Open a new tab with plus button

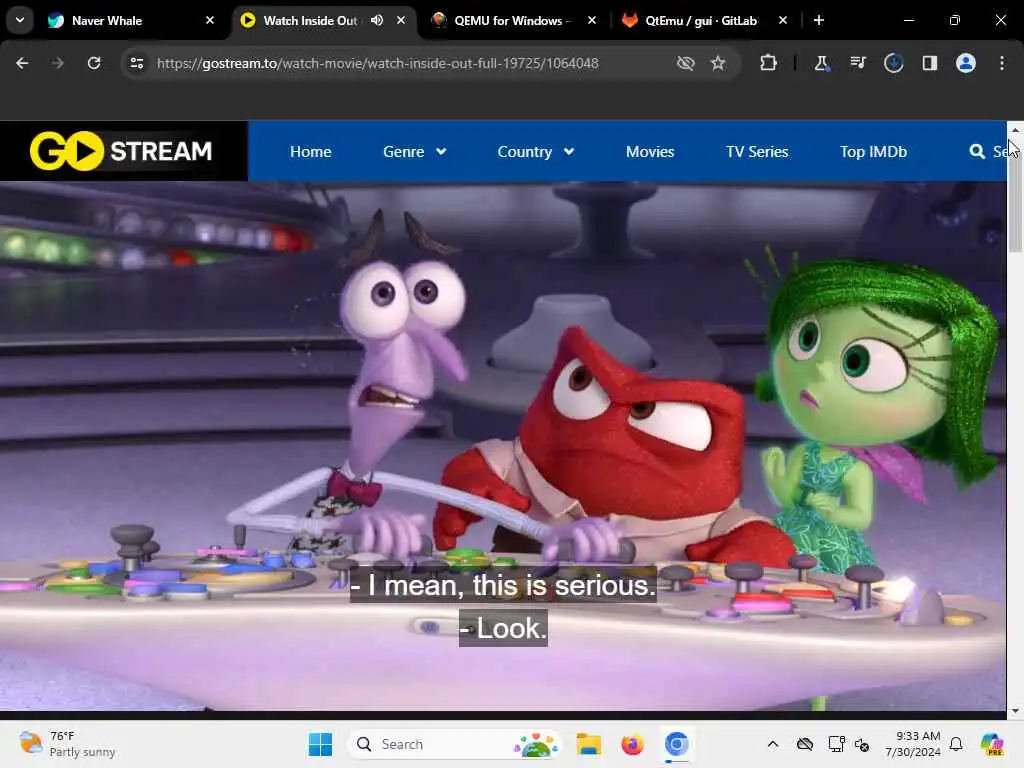click(818, 20)
